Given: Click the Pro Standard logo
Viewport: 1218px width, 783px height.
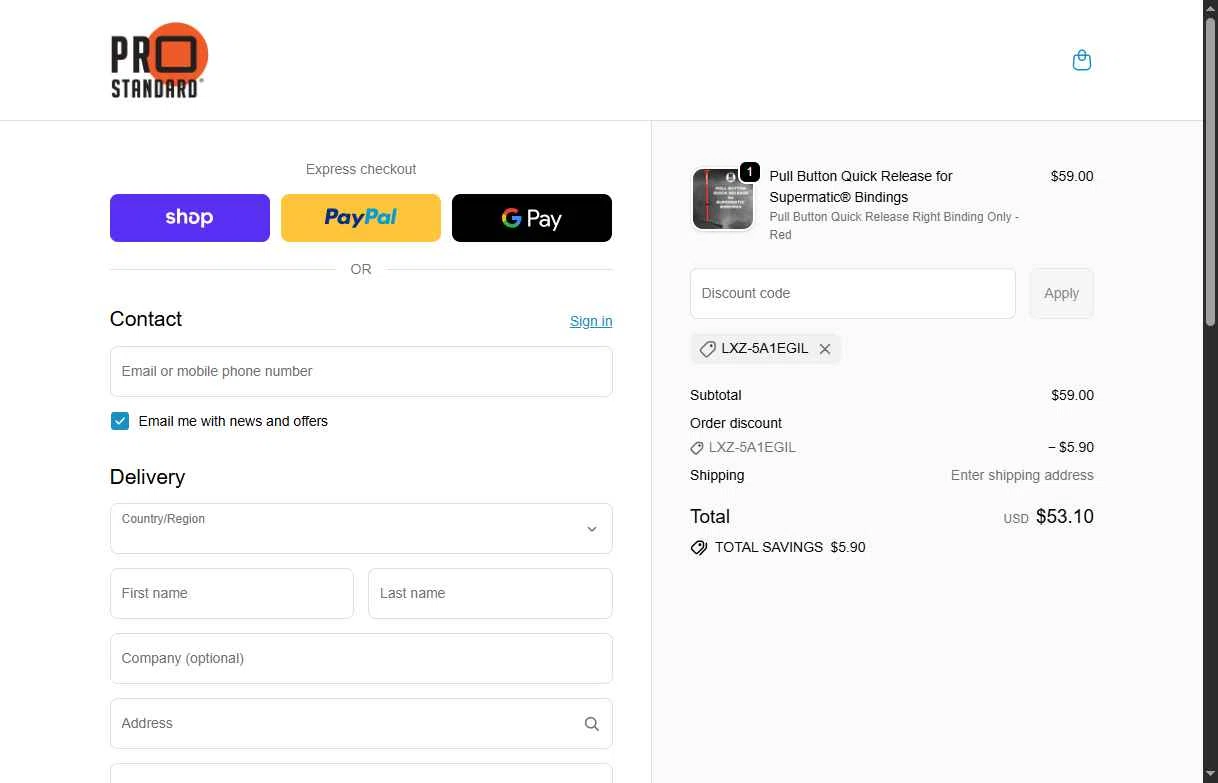Looking at the screenshot, I should click(159, 60).
